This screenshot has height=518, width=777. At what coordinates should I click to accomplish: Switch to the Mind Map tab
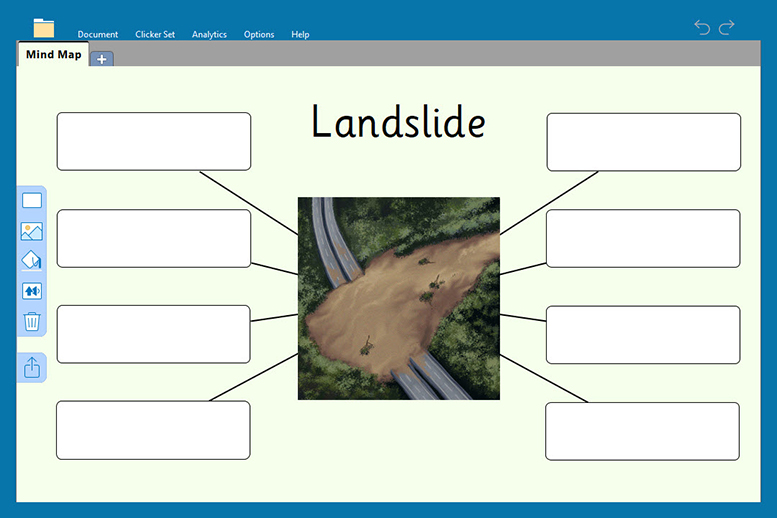[54, 55]
